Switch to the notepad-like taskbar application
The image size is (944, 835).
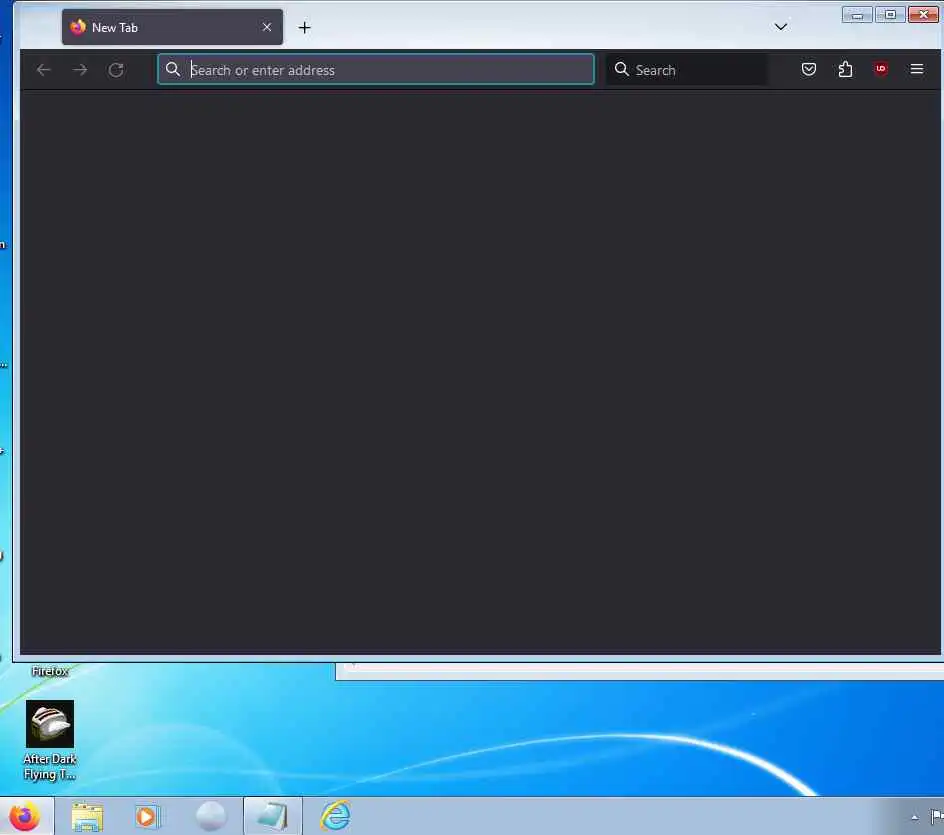coord(273,816)
